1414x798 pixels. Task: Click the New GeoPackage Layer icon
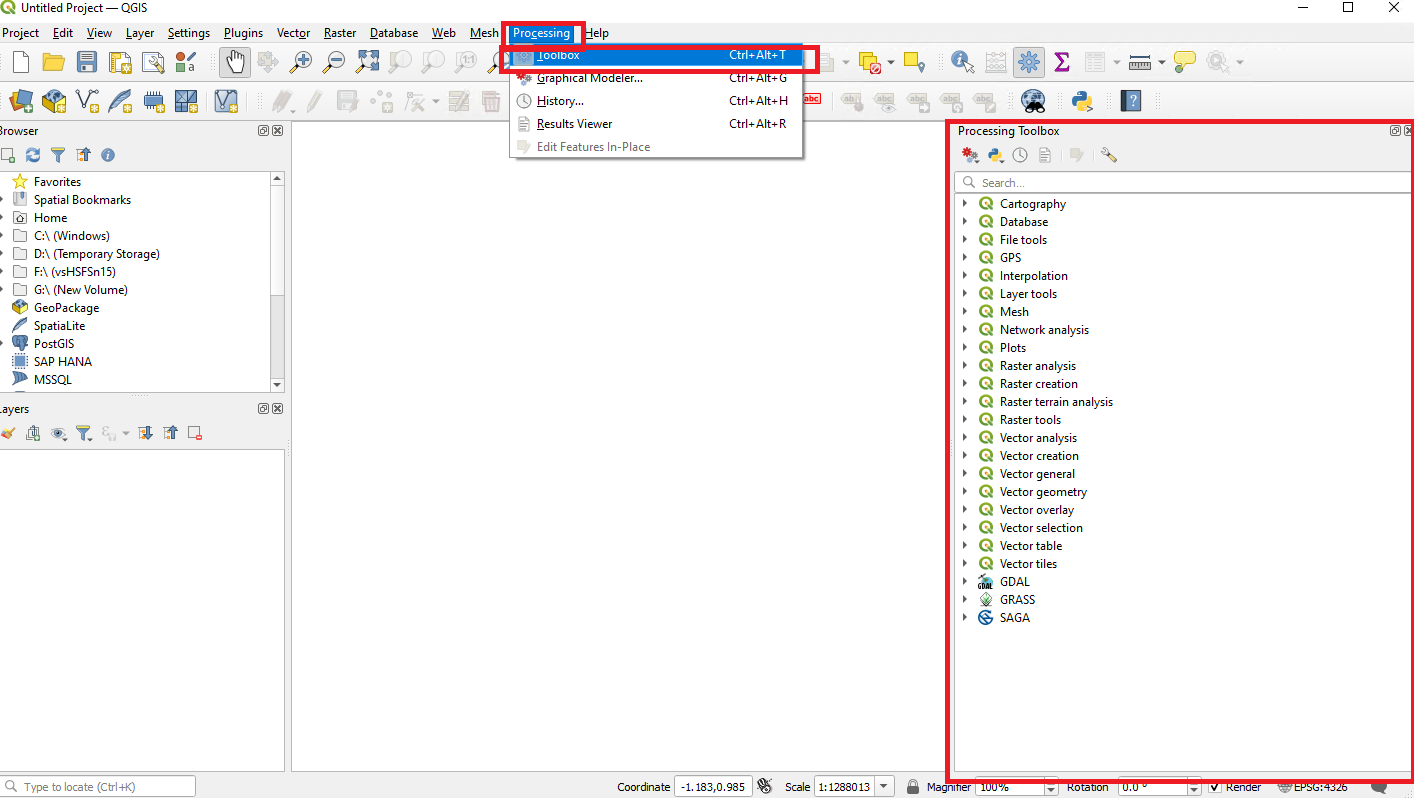click(54, 100)
